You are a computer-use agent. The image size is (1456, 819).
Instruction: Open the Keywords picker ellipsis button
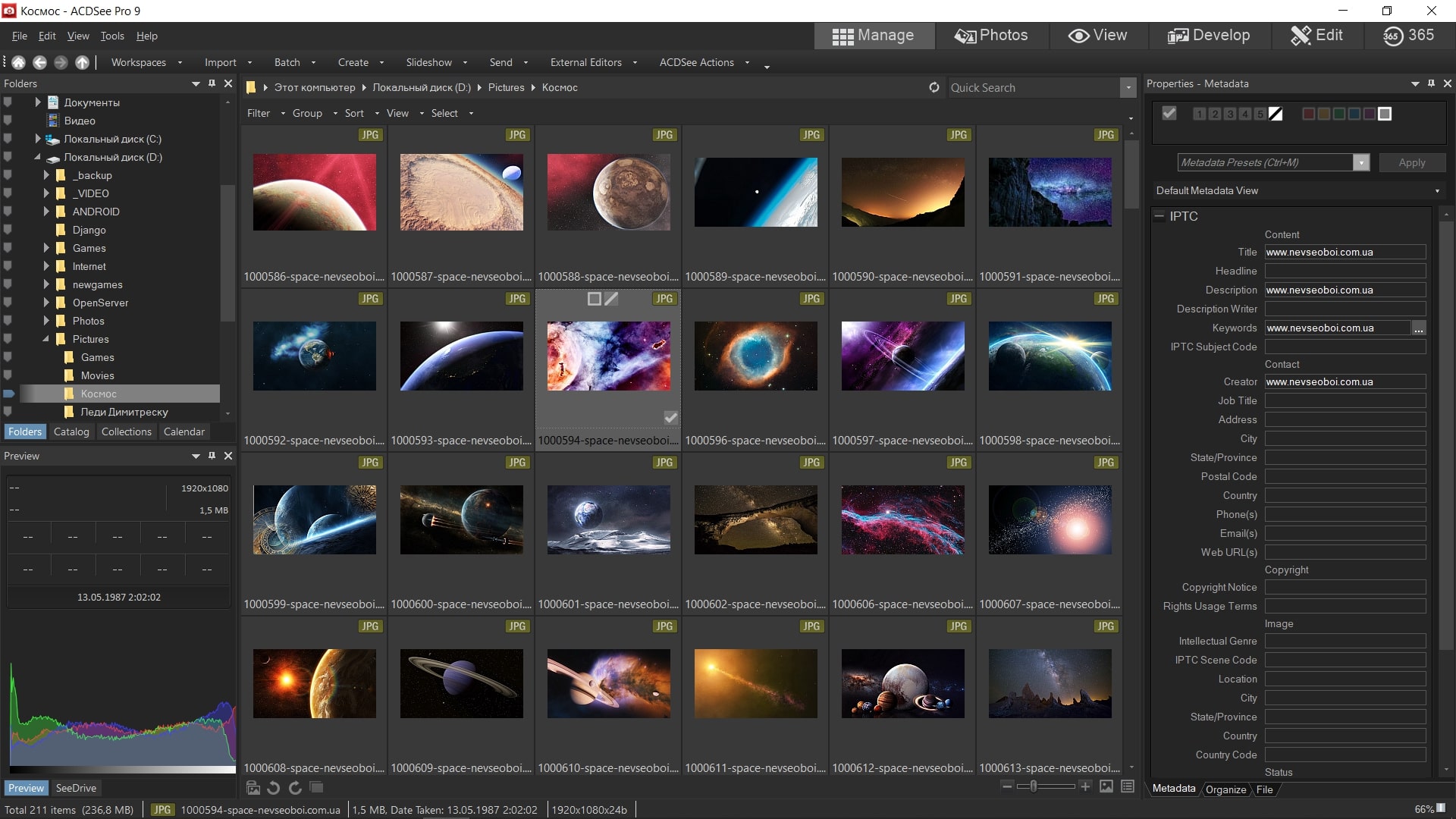click(x=1419, y=328)
